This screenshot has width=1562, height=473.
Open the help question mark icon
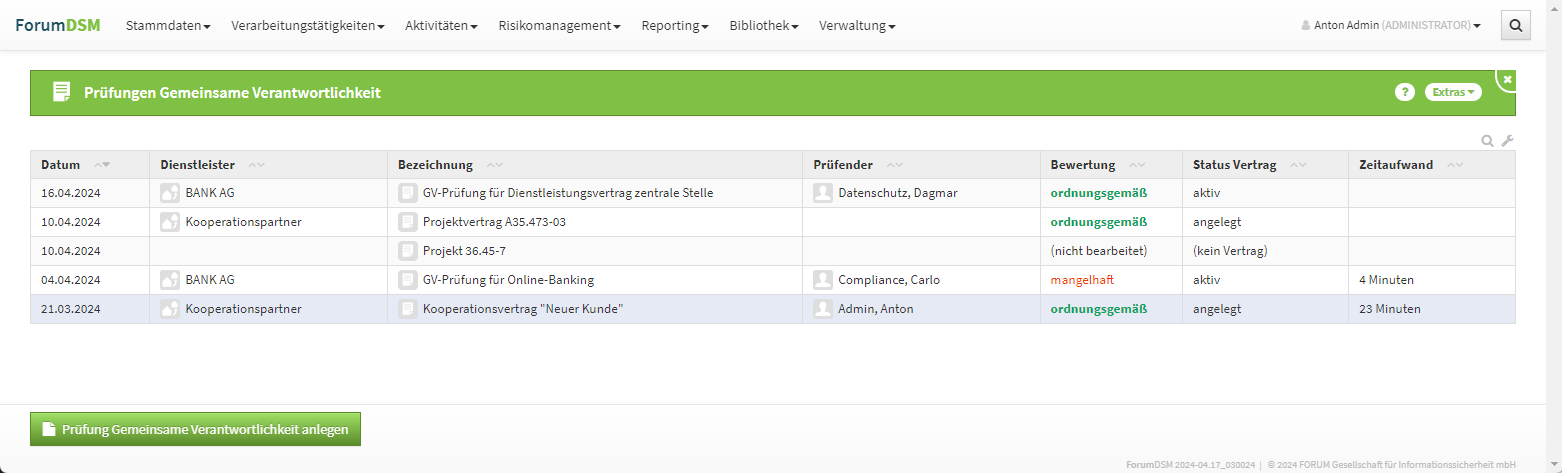1405,92
